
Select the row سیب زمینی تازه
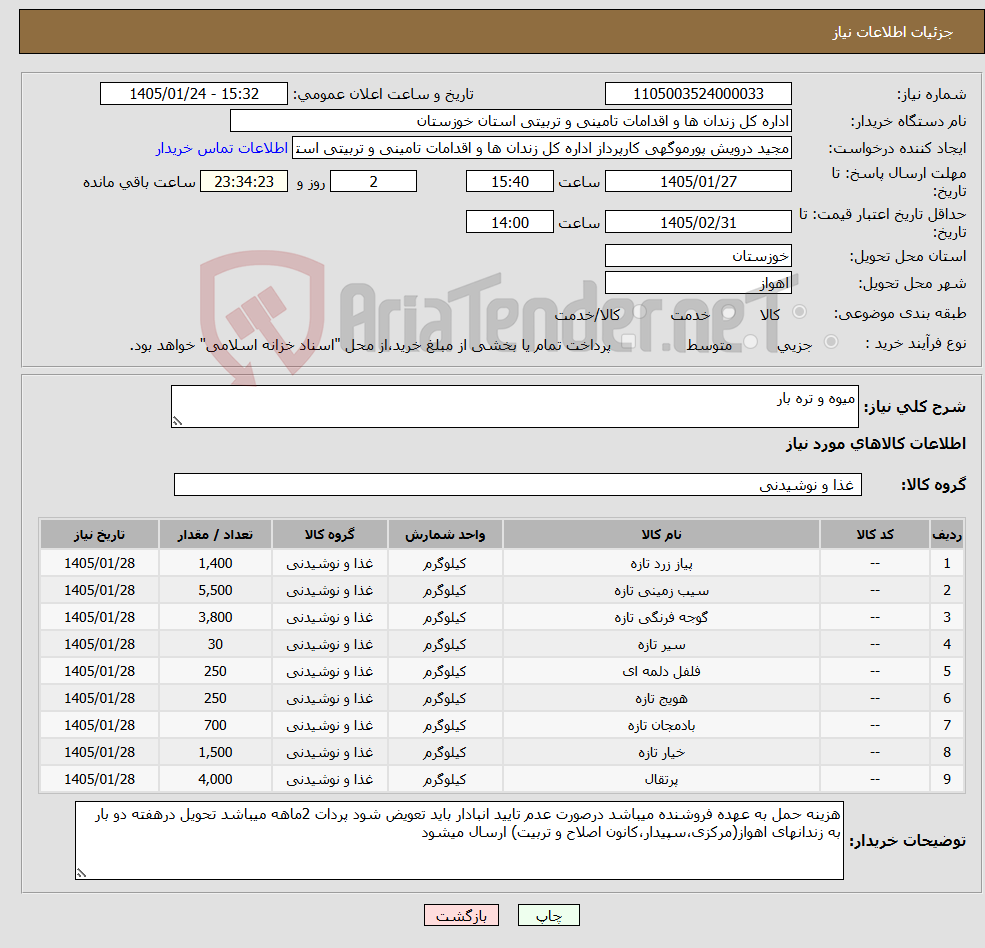(x=501, y=591)
